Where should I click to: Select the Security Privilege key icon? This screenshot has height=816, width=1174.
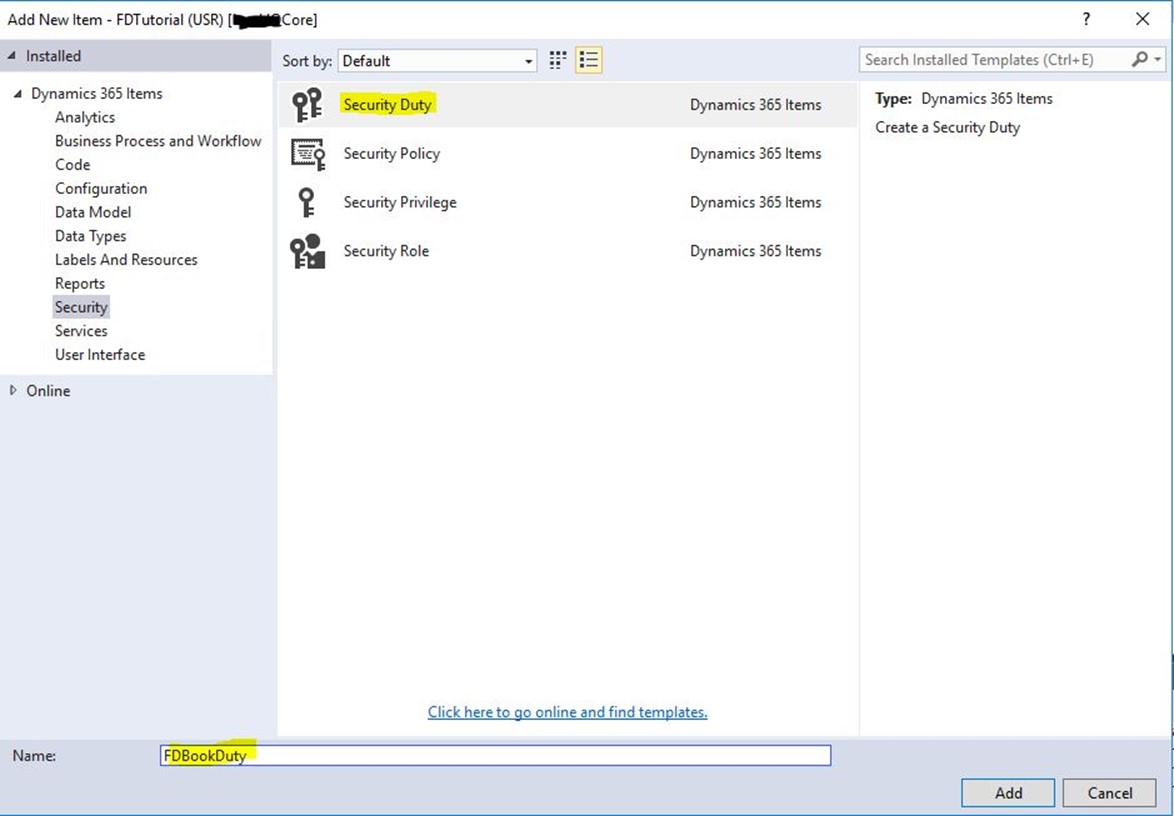coord(306,203)
